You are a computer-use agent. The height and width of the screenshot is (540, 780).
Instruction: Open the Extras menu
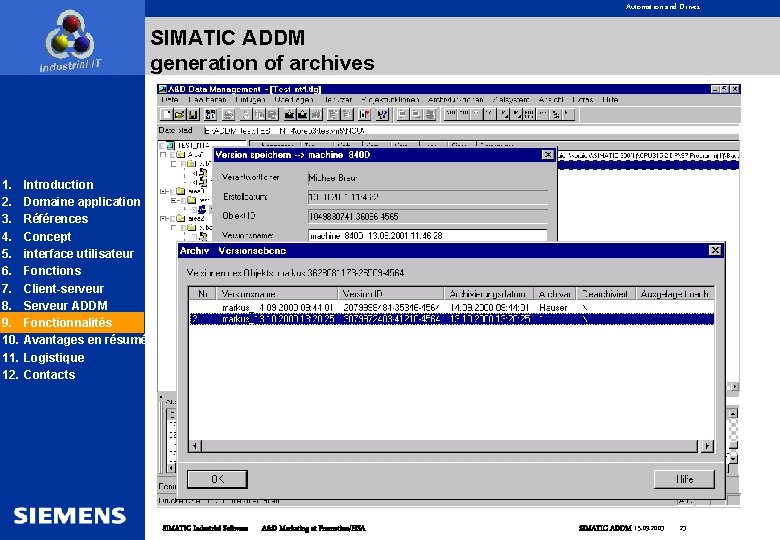click(x=583, y=99)
